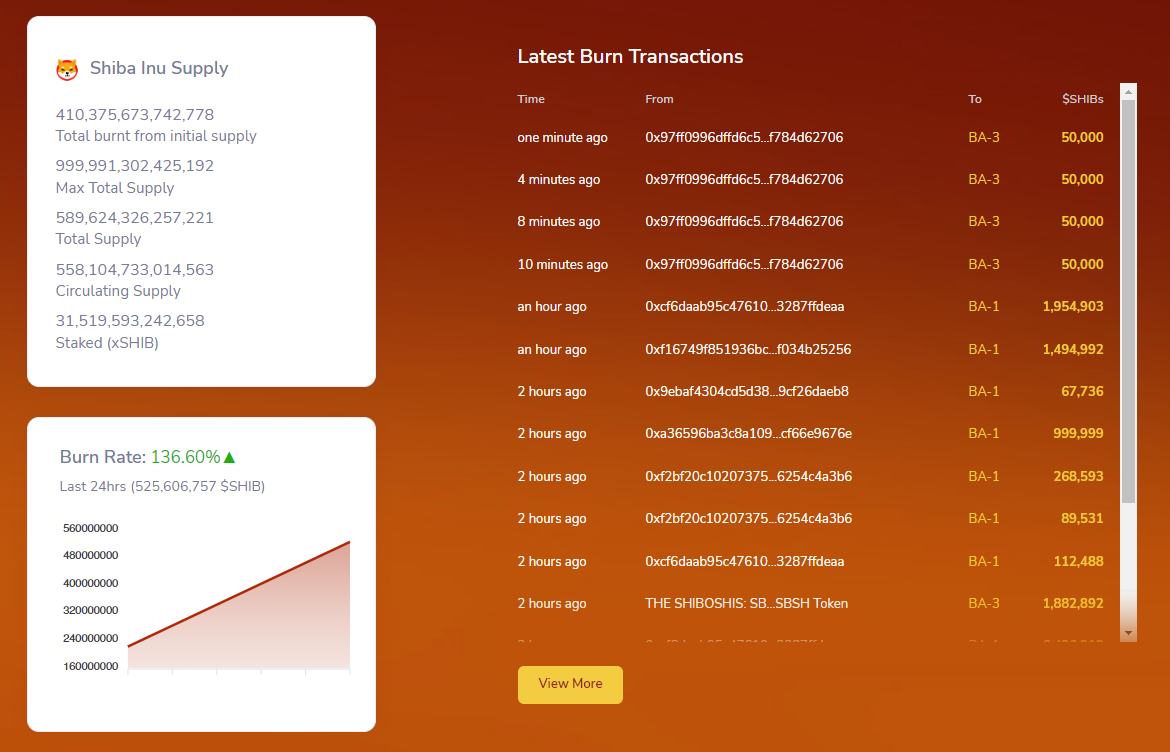Screen dimensions: 1170x752
Task: Open the sender address in the 10 minutes ago row
Action: click(744, 264)
